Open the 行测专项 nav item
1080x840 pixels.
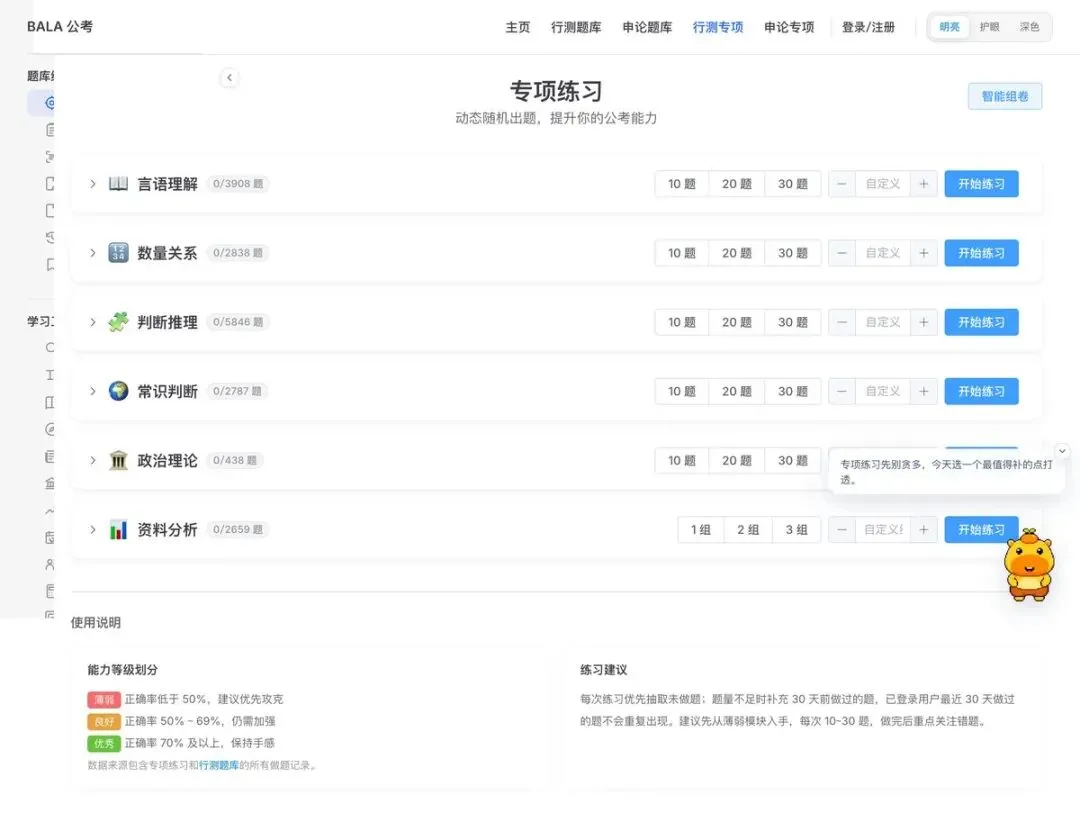718,27
